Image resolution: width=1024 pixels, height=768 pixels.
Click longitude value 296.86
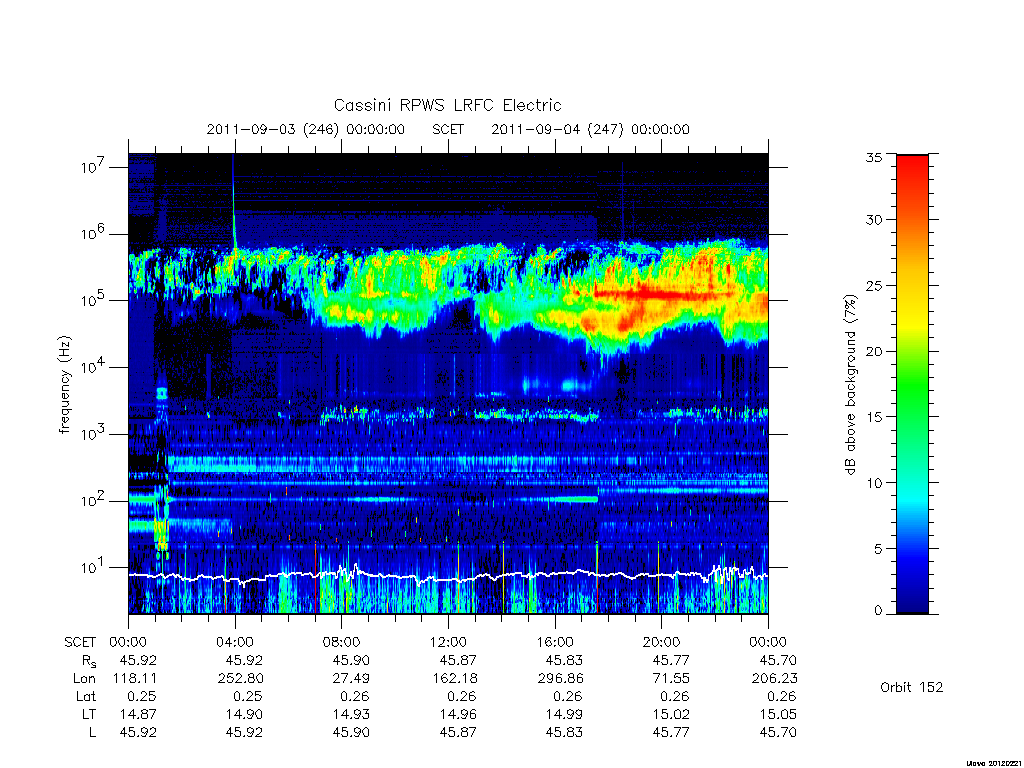560,679
